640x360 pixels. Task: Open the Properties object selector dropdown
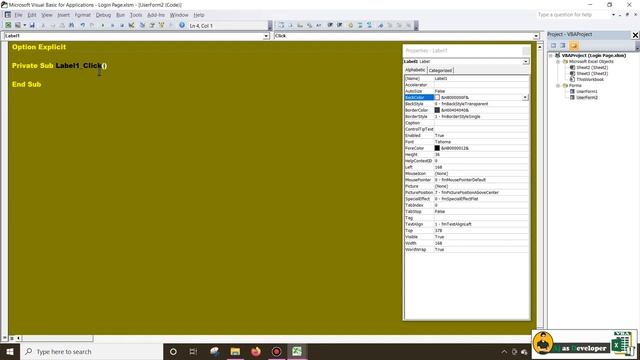tap(526, 61)
